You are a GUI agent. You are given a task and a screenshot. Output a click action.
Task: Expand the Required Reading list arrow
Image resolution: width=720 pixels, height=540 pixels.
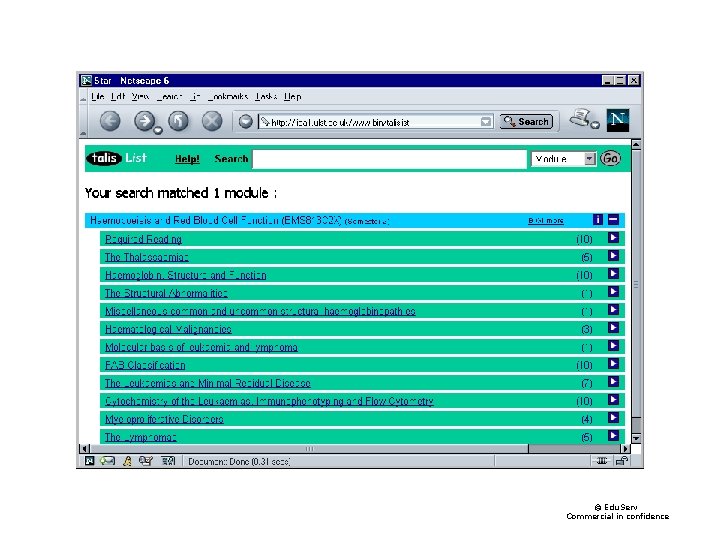613,237
